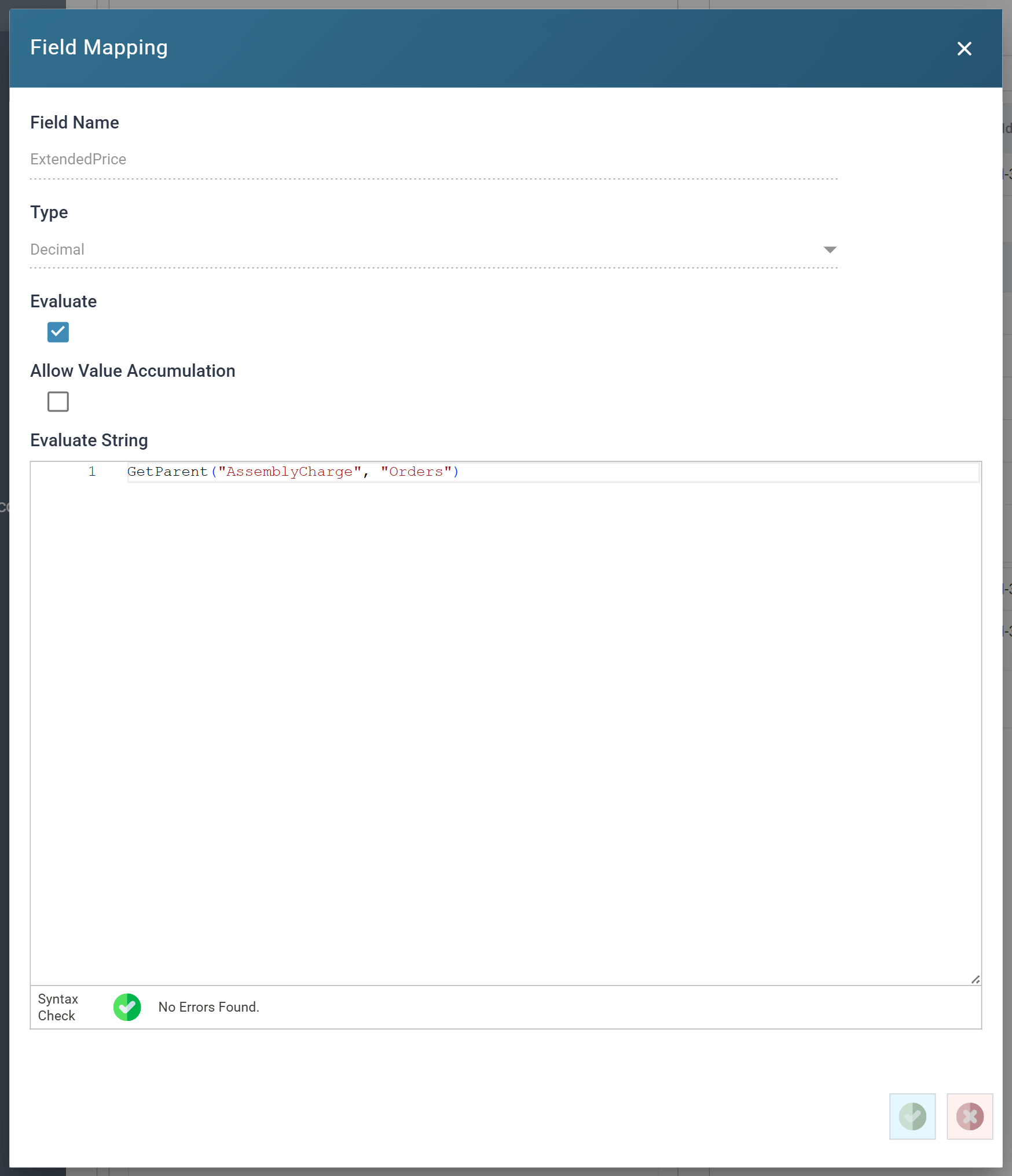The width and height of the screenshot is (1012, 1176).
Task: Click the "Field Name" label
Action: pyautogui.click(x=75, y=123)
